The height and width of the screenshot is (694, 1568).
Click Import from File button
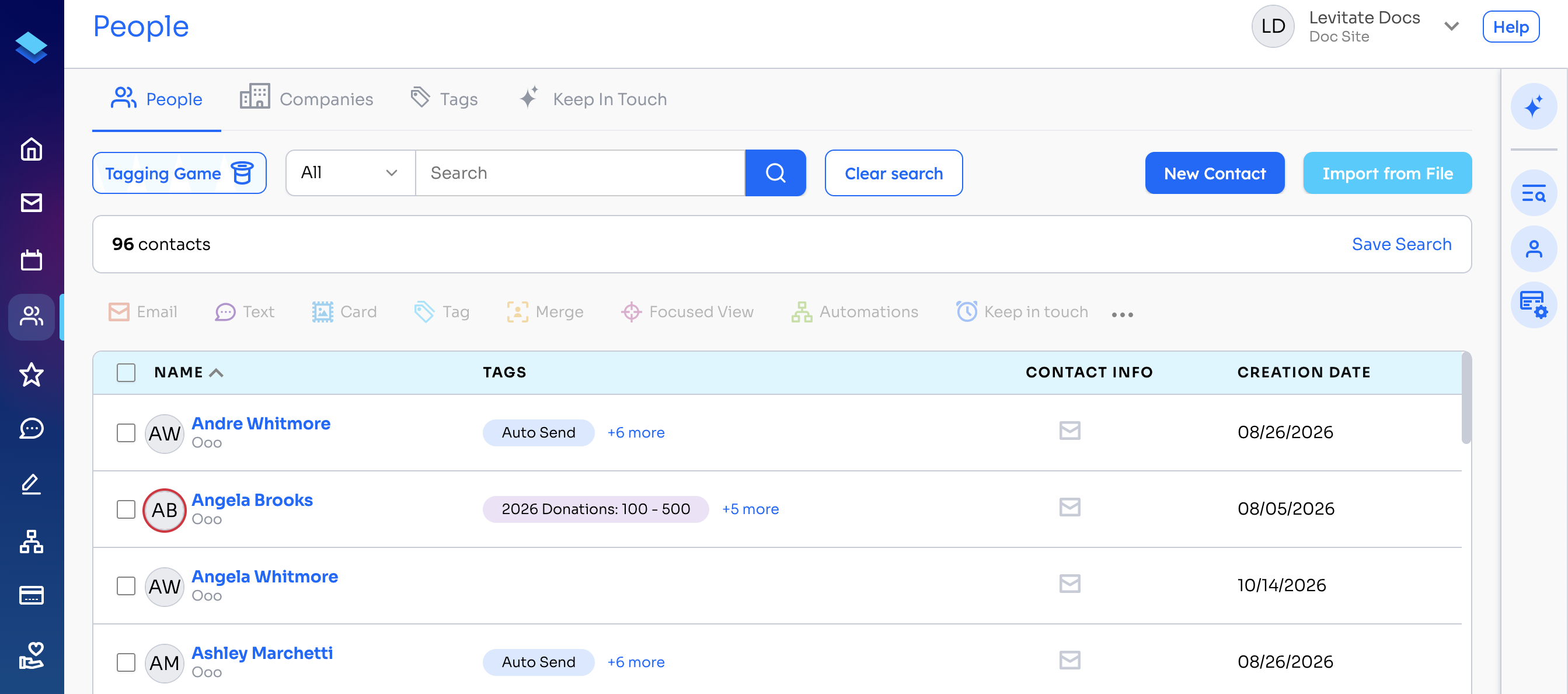click(1387, 173)
